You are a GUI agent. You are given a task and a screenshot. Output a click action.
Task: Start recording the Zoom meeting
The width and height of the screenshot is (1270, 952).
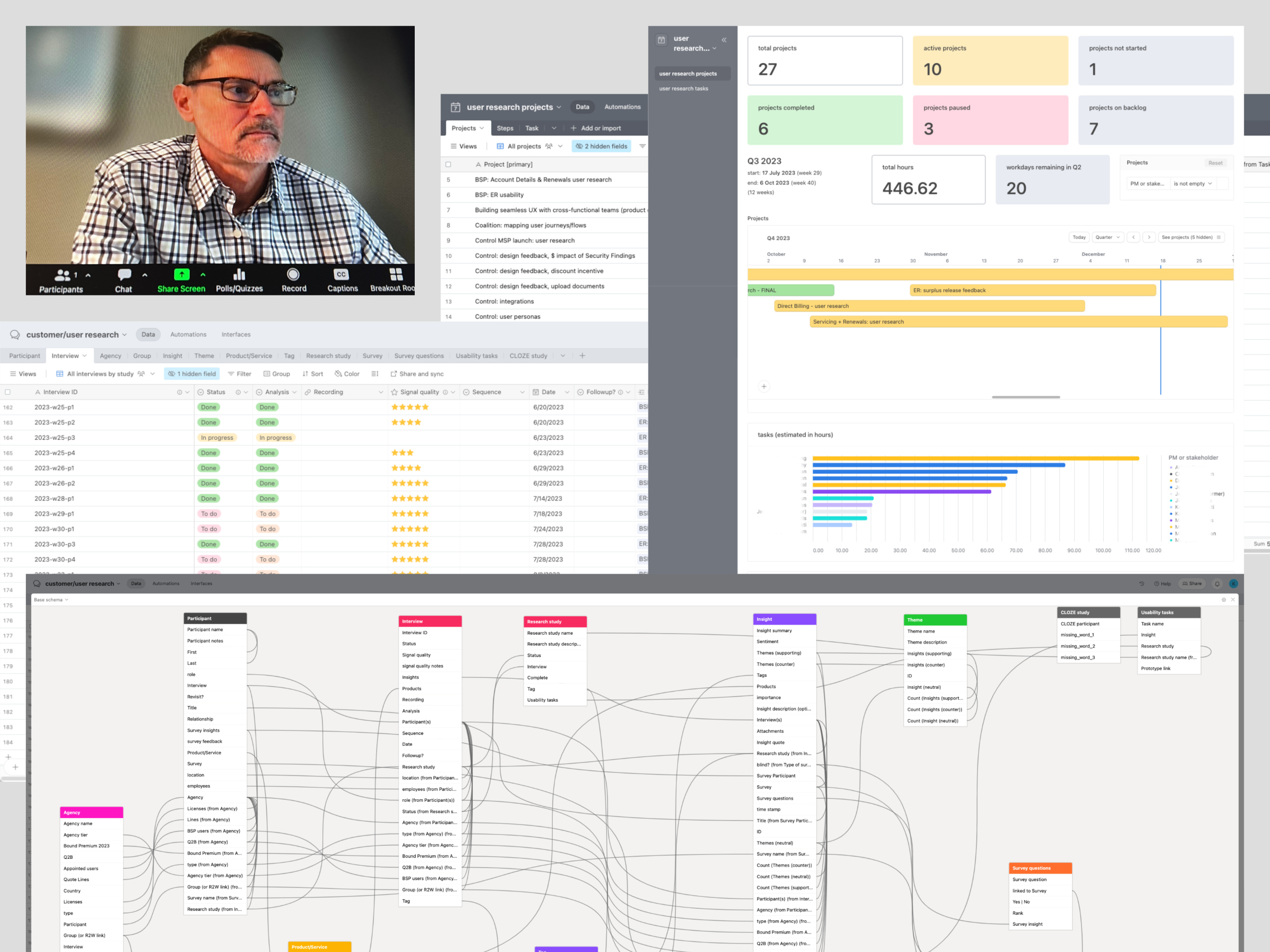tap(293, 280)
